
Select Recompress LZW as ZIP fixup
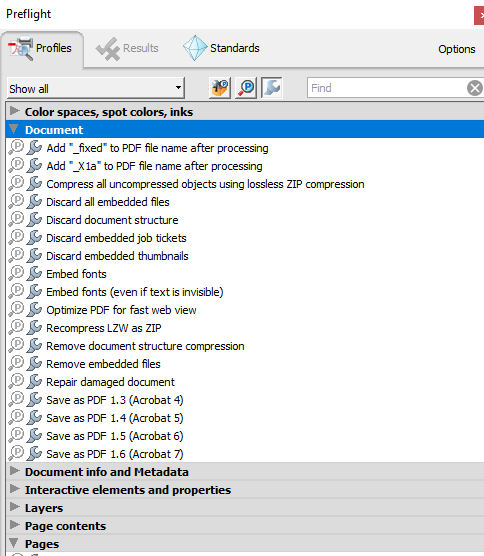pos(104,328)
